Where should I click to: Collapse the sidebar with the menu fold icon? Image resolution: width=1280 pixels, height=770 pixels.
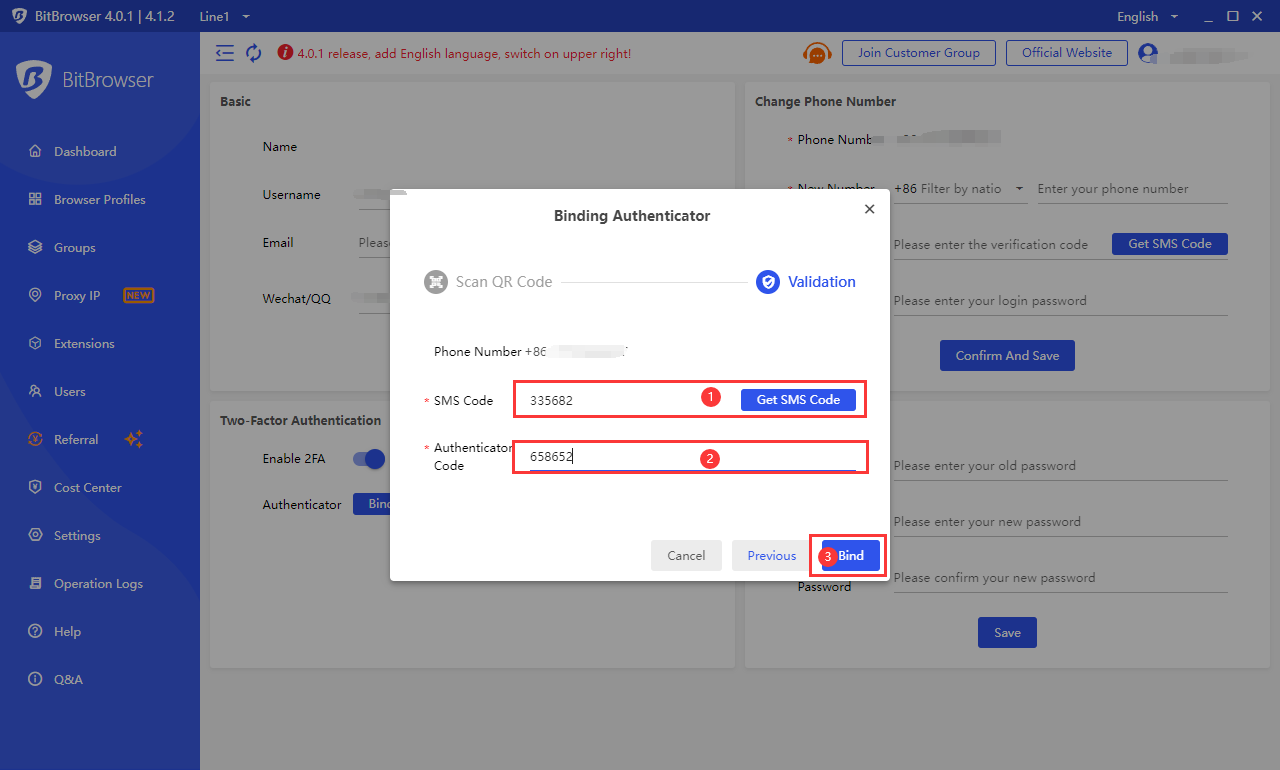225,53
